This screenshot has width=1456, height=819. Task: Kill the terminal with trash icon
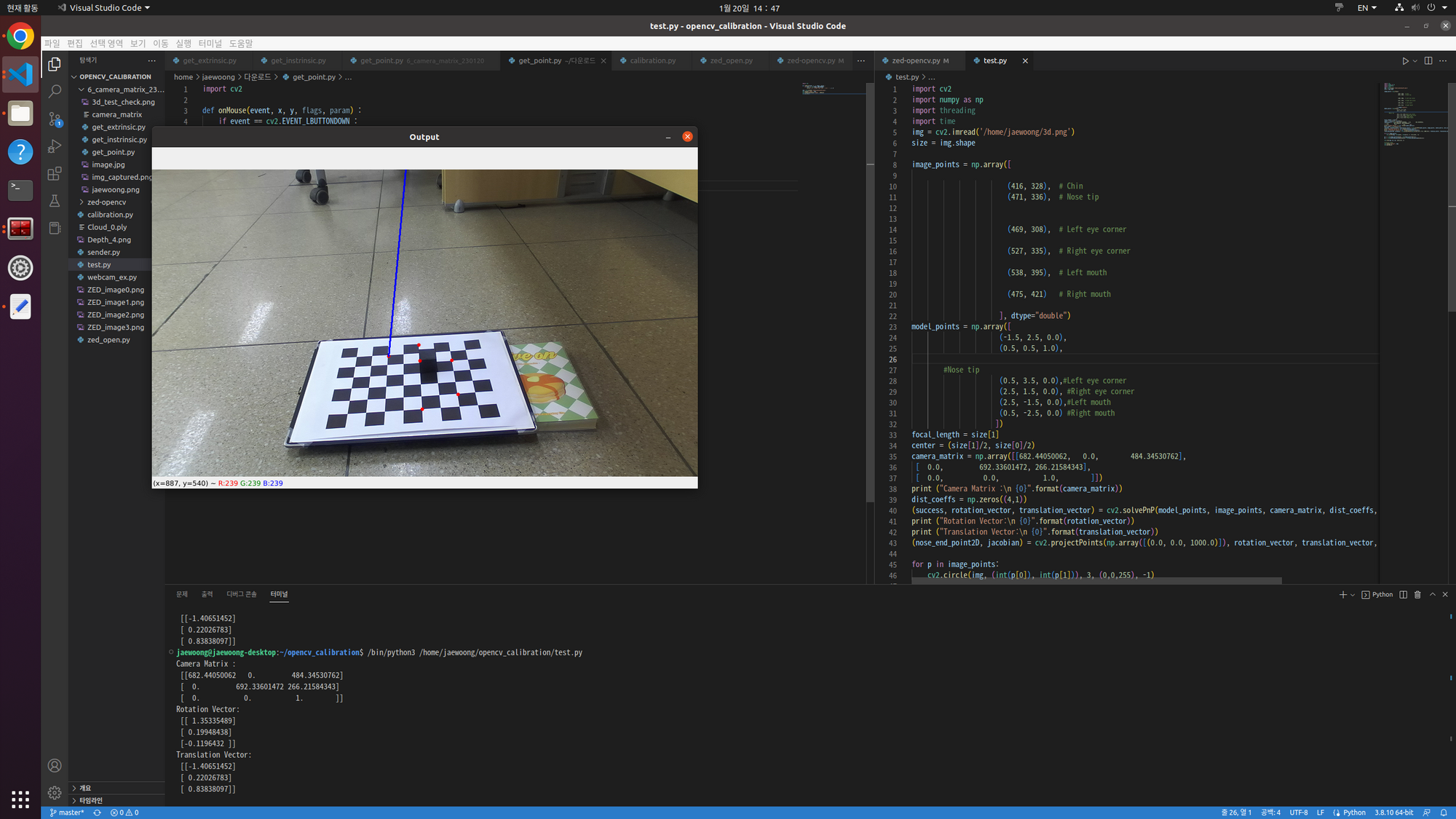click(x=1417, y=595)
